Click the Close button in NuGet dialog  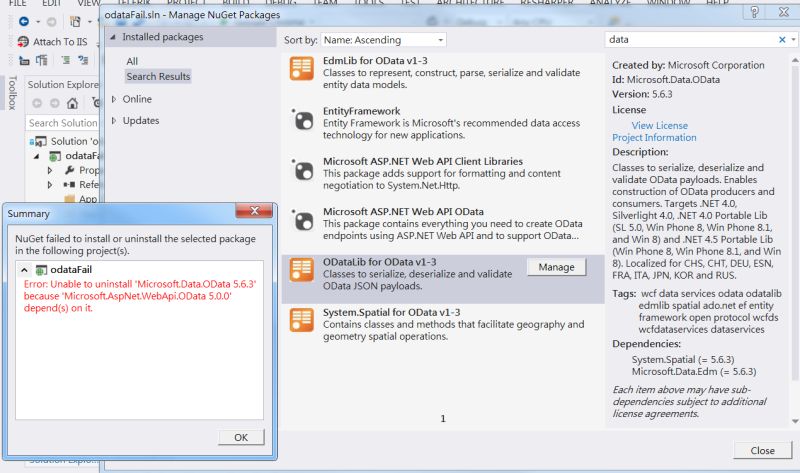click(x=762, y=451)
